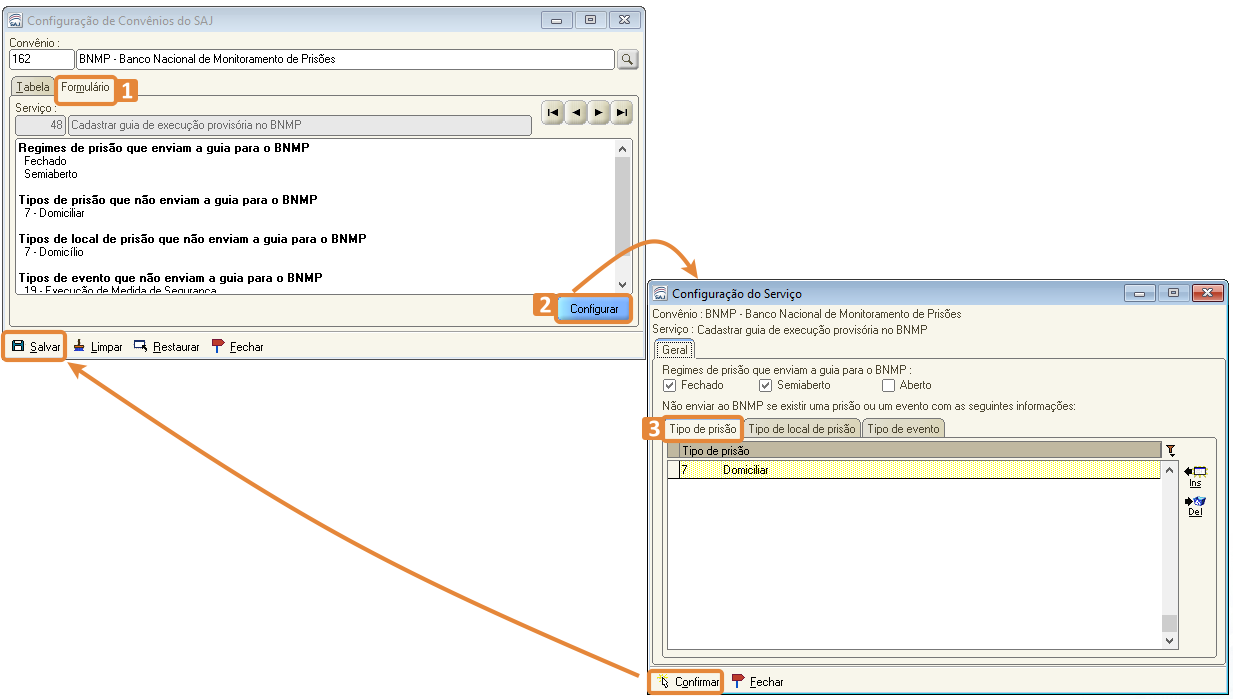This screenshot has width=1233, height=699.
Task: Click the Tipo de prisão column header
Action: (x=921, y=451)
